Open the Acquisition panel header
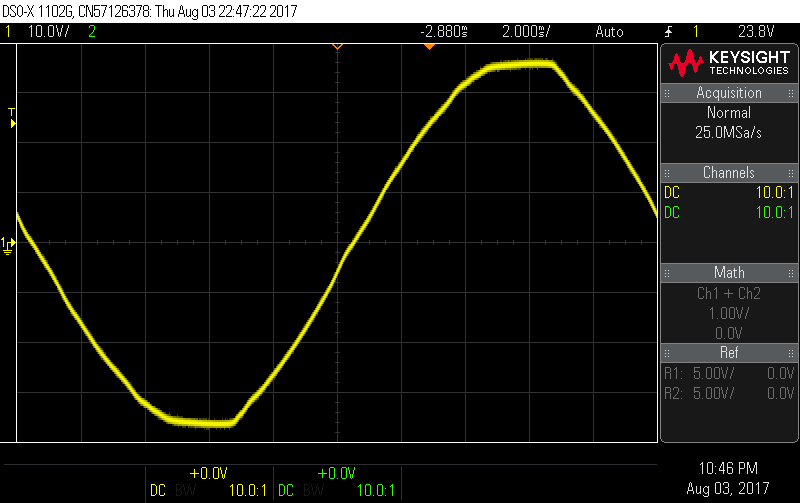This screenshot has height=503, width=800. [x=729, y=93]
